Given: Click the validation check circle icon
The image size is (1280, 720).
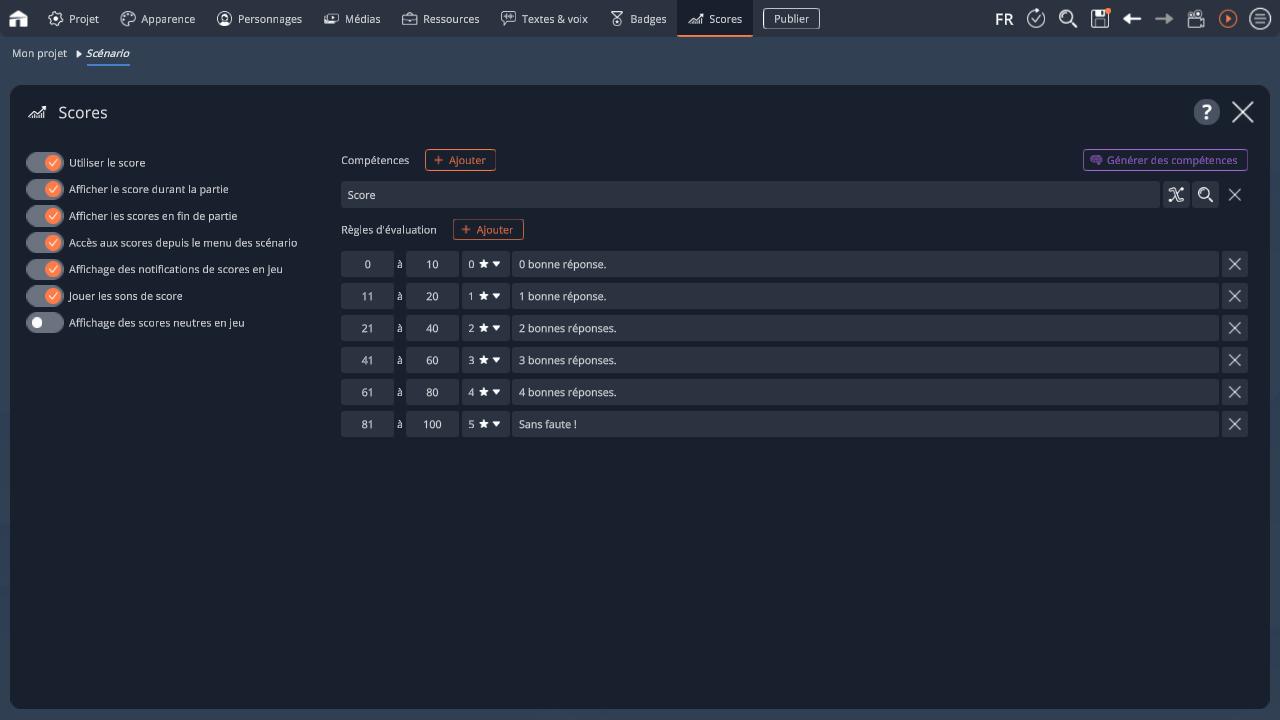Looking at the screenshot, I should click(x=1036, y=18).
